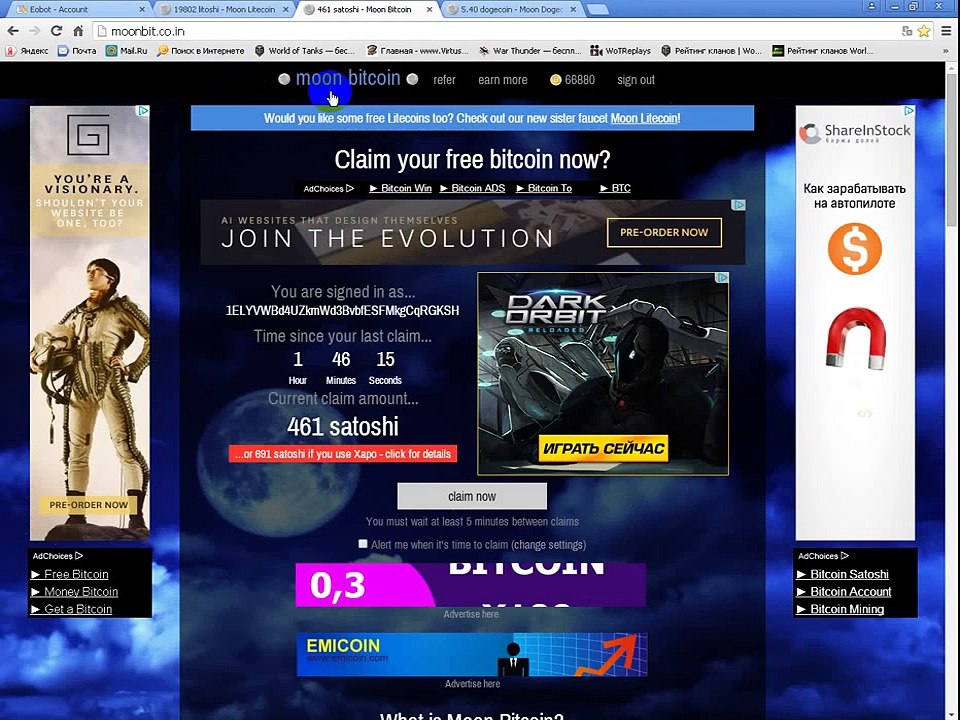
Task: Open the Bitcoin Satoshi ad link
Action: (x=842, y=574)
